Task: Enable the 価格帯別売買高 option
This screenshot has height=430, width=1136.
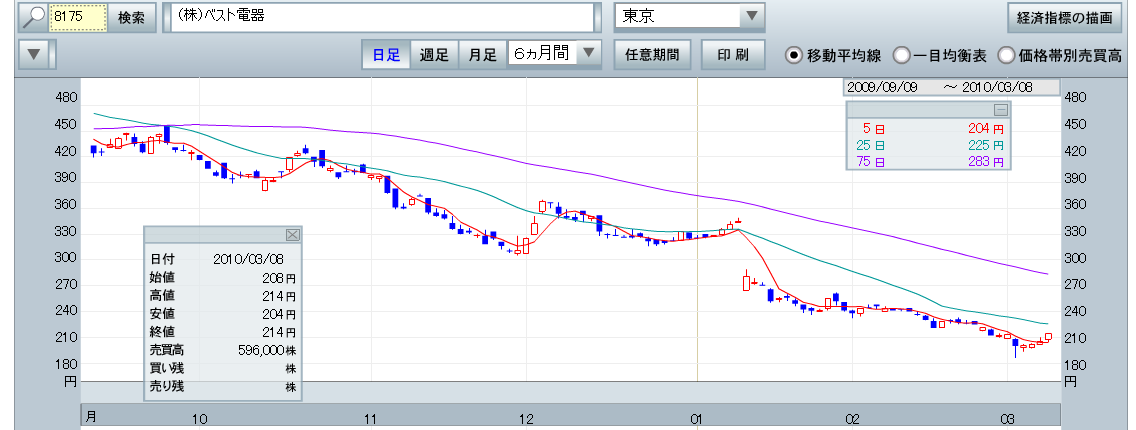Action: tap(1006, 55)
